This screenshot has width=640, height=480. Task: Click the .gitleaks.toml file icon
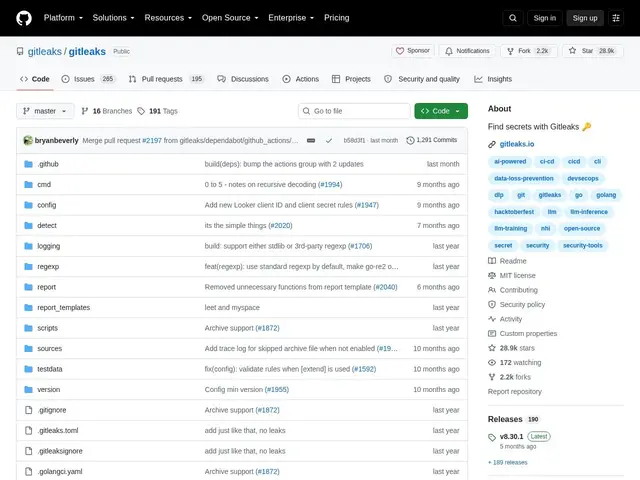tap(28, 431)
